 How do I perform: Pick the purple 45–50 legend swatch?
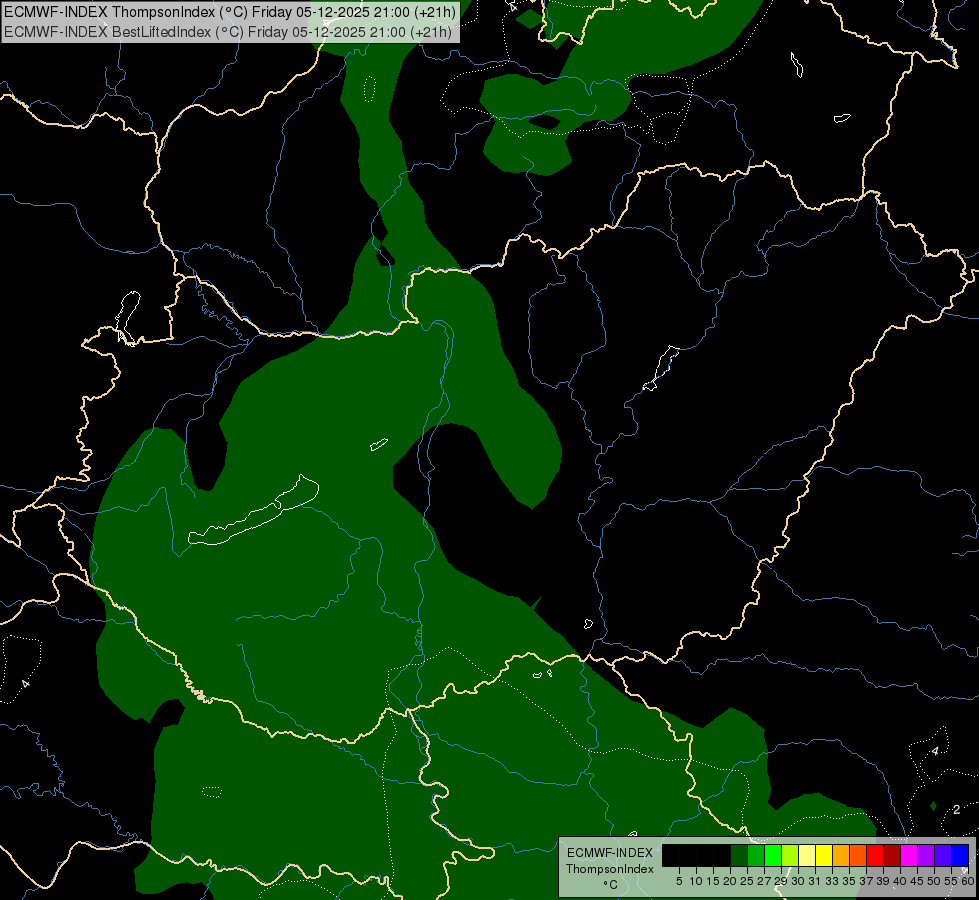point(926,855)
